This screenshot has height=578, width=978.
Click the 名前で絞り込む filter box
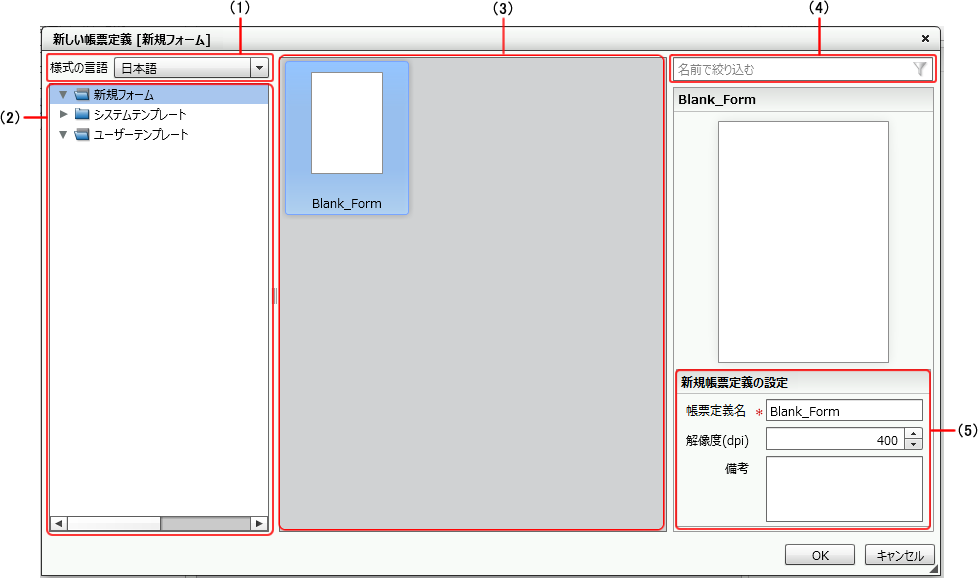[790, 68]
